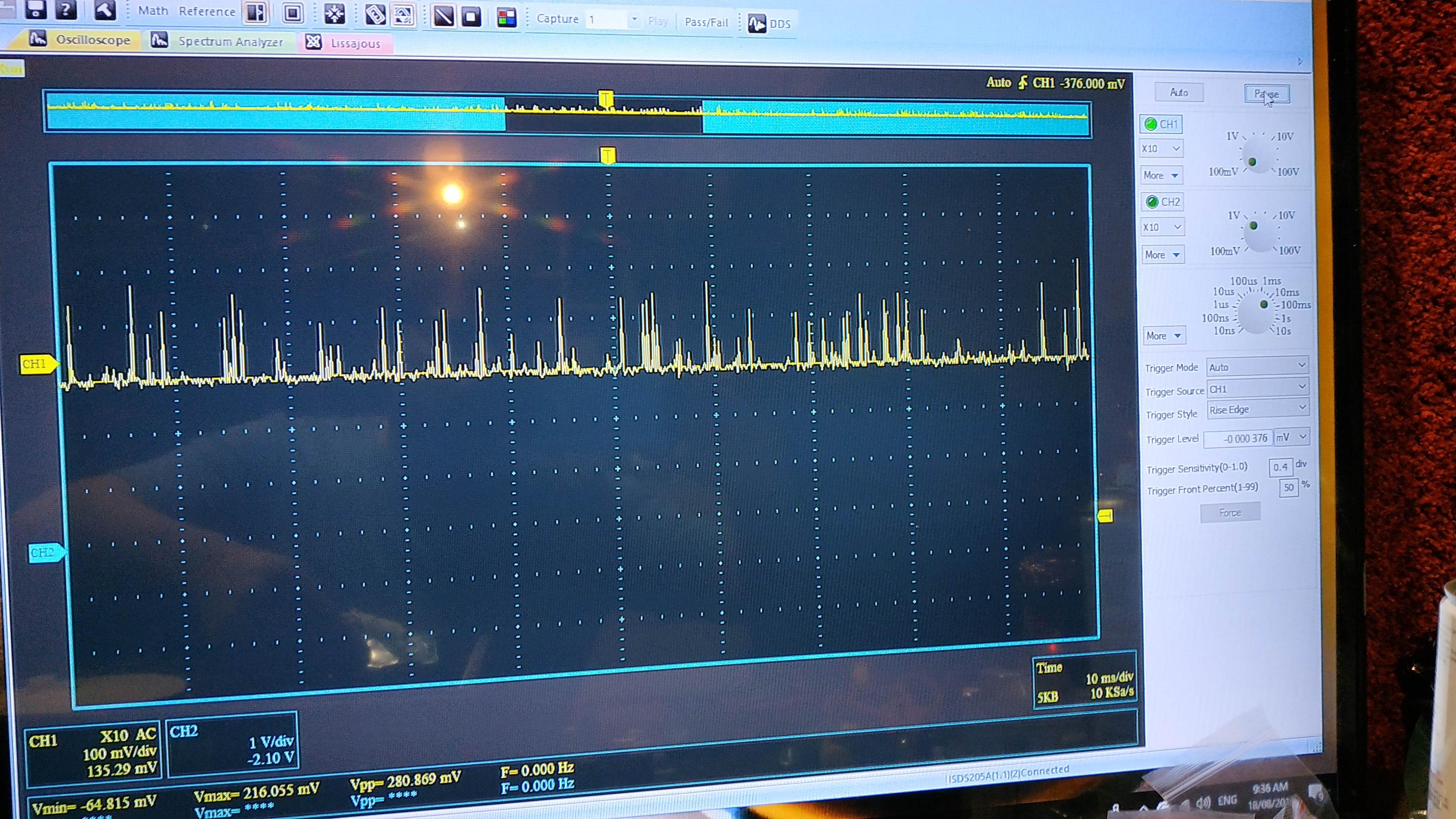Open the trigger level mV unit dropdown
Viewport: 1456px width, 819px height.
click(x=1291, y=437)
